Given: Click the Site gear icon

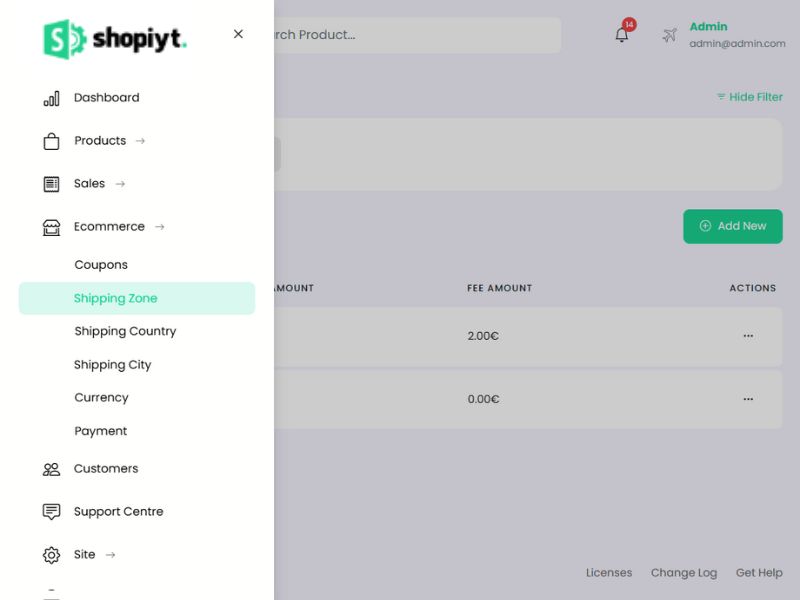Looking at the screenshot, I should tap(52, 555).
